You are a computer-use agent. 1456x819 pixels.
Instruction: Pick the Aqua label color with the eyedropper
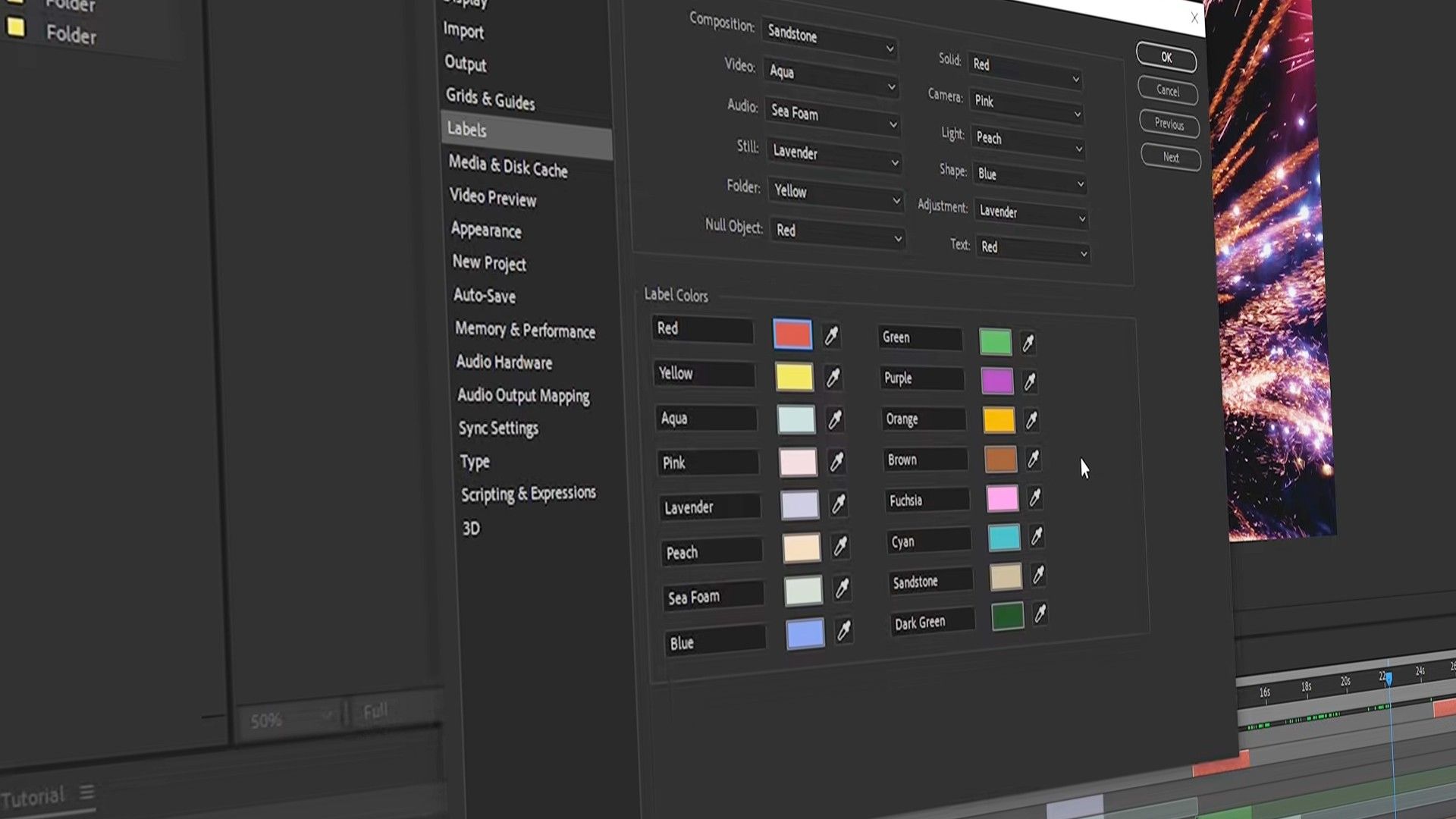coord(835,419)
